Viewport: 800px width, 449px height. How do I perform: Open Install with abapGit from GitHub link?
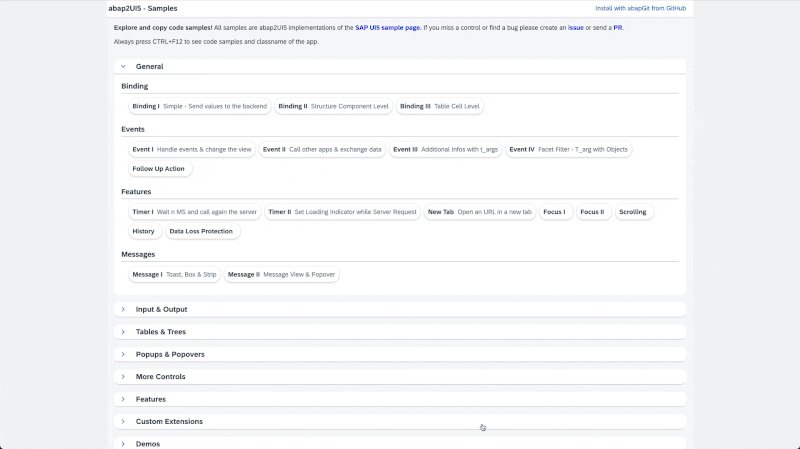click(x=640, y=8)
